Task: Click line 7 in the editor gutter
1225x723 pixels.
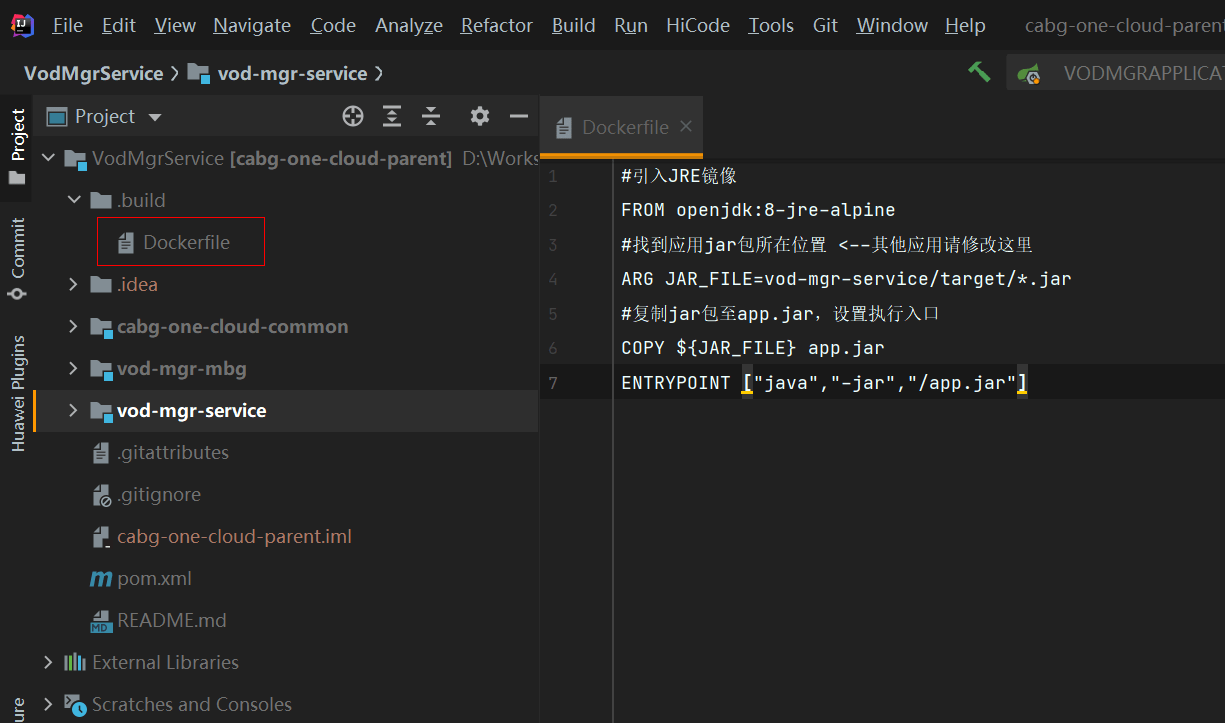Action: tap(554, 383)
